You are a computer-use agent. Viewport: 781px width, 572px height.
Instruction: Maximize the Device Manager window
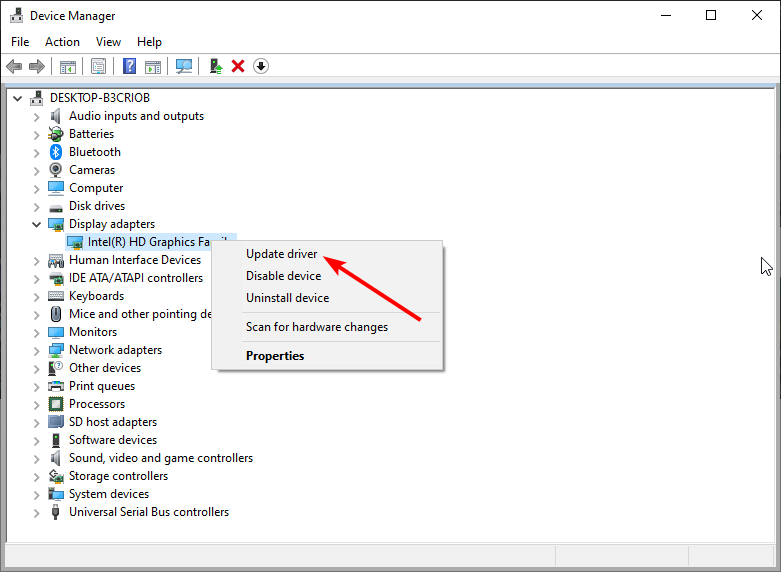tap(711, 15)
